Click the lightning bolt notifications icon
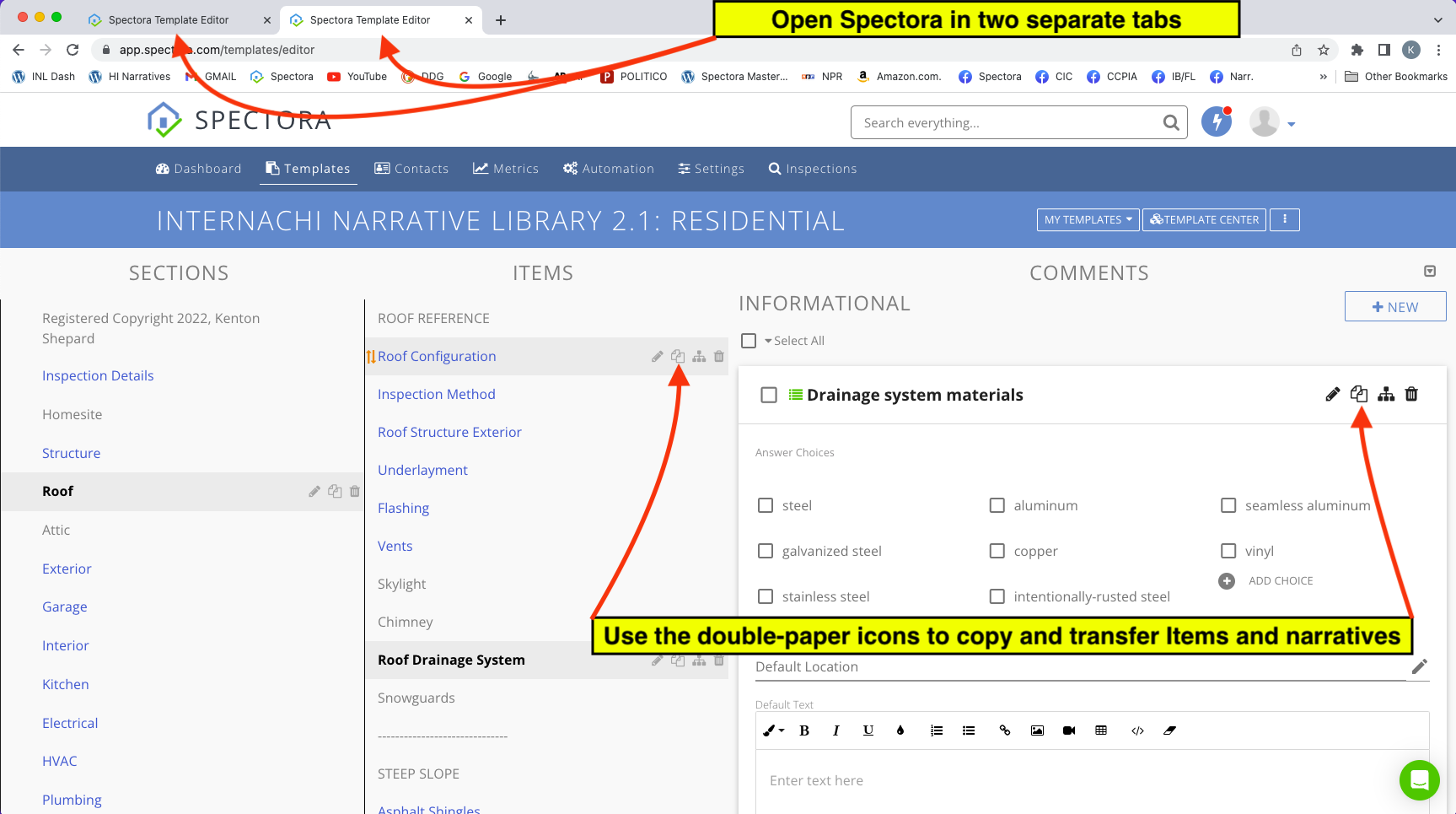The image size is (1456, 814). tap(1217, 121)
